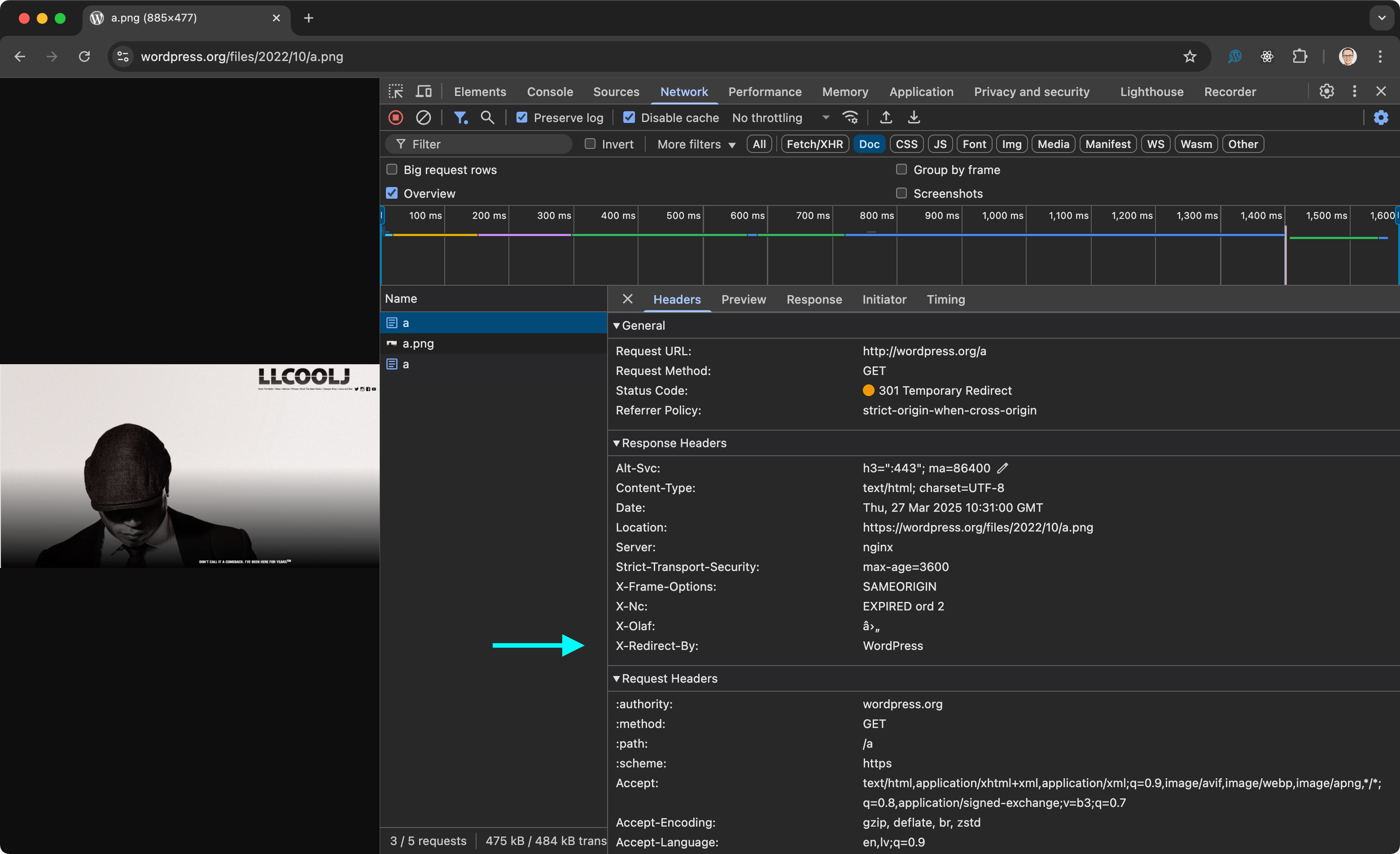Open DevTools more options menu
Screen dimensions: 1400x854
(x=1355, y=91)
